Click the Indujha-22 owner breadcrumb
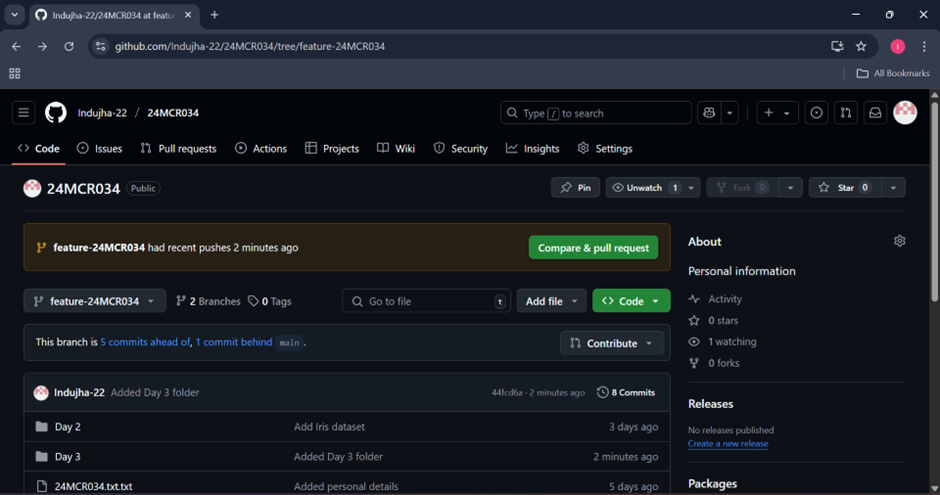Image resolution: width=940 pixels, height=495 pixels. pyautogui.click(x=102, y=113)
